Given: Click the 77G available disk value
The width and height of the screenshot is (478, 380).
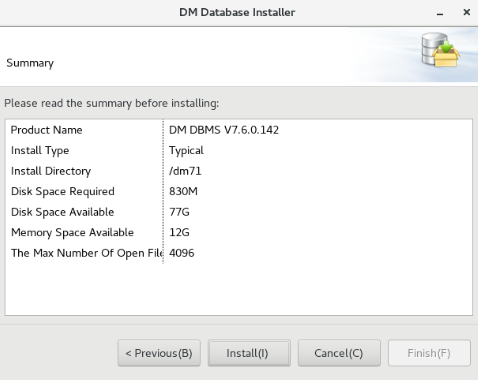Looking at the screenshot, I should tap(179, 212).
